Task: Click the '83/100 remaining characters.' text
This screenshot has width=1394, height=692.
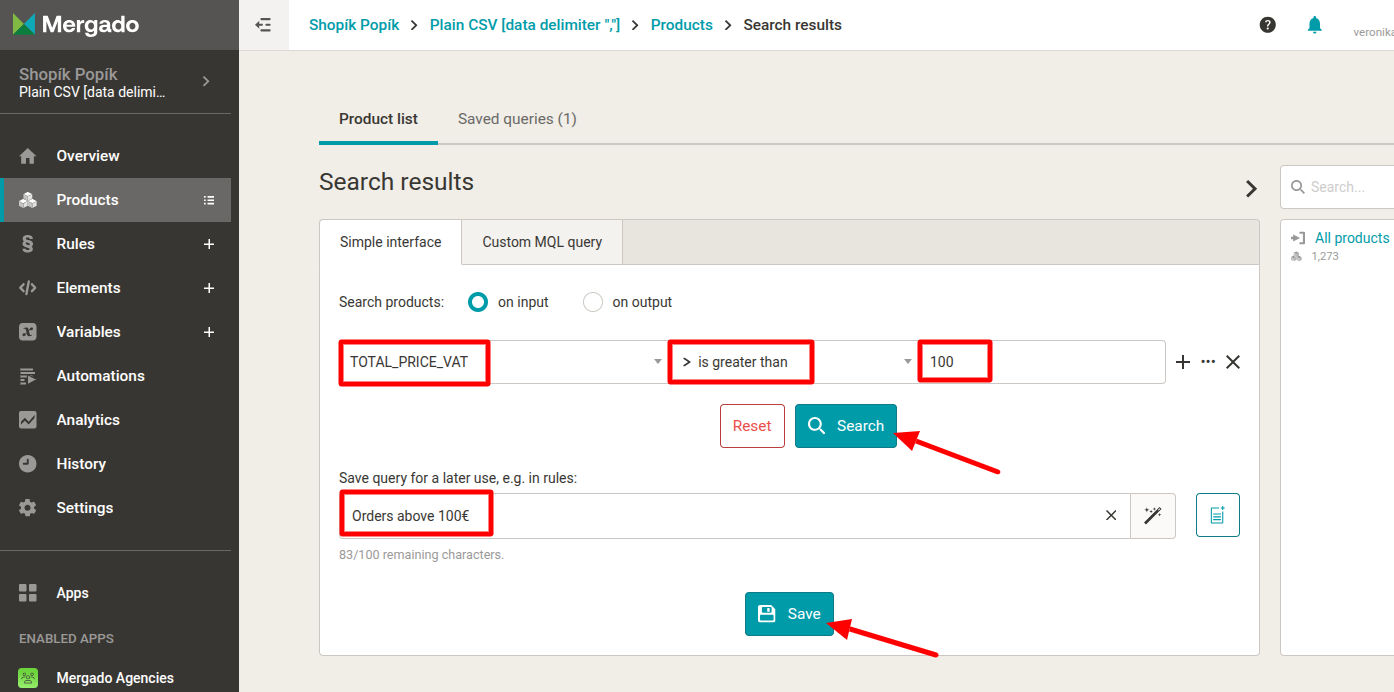Action: point(421,554)
